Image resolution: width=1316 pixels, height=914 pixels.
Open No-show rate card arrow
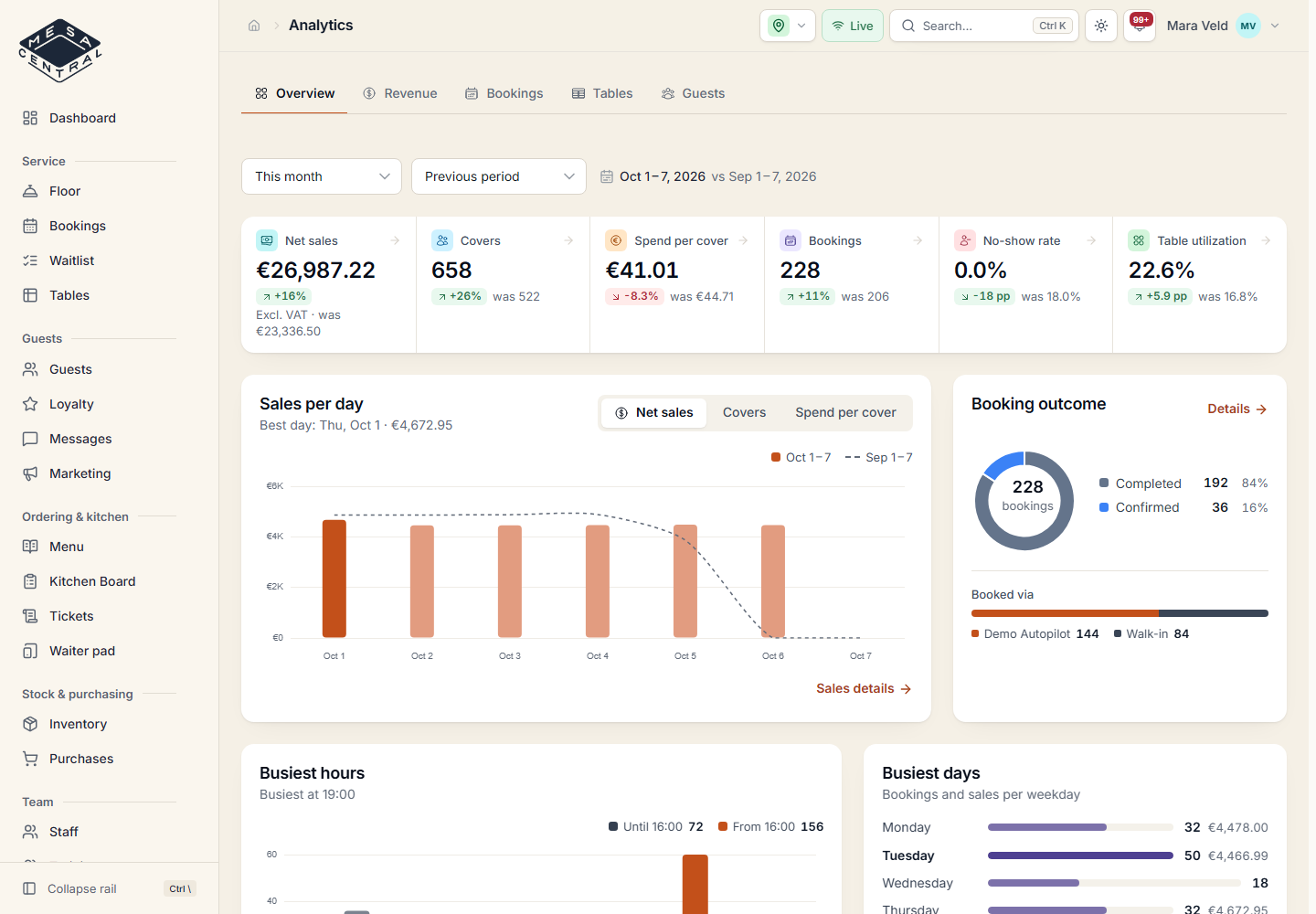click(x=1091, y=240)
